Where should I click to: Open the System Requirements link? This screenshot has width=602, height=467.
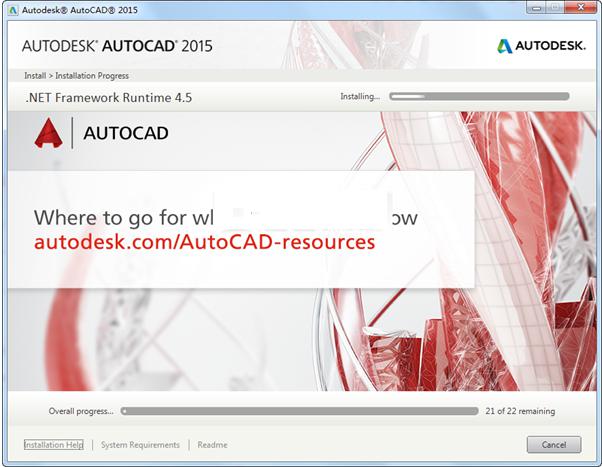(140, 445)
